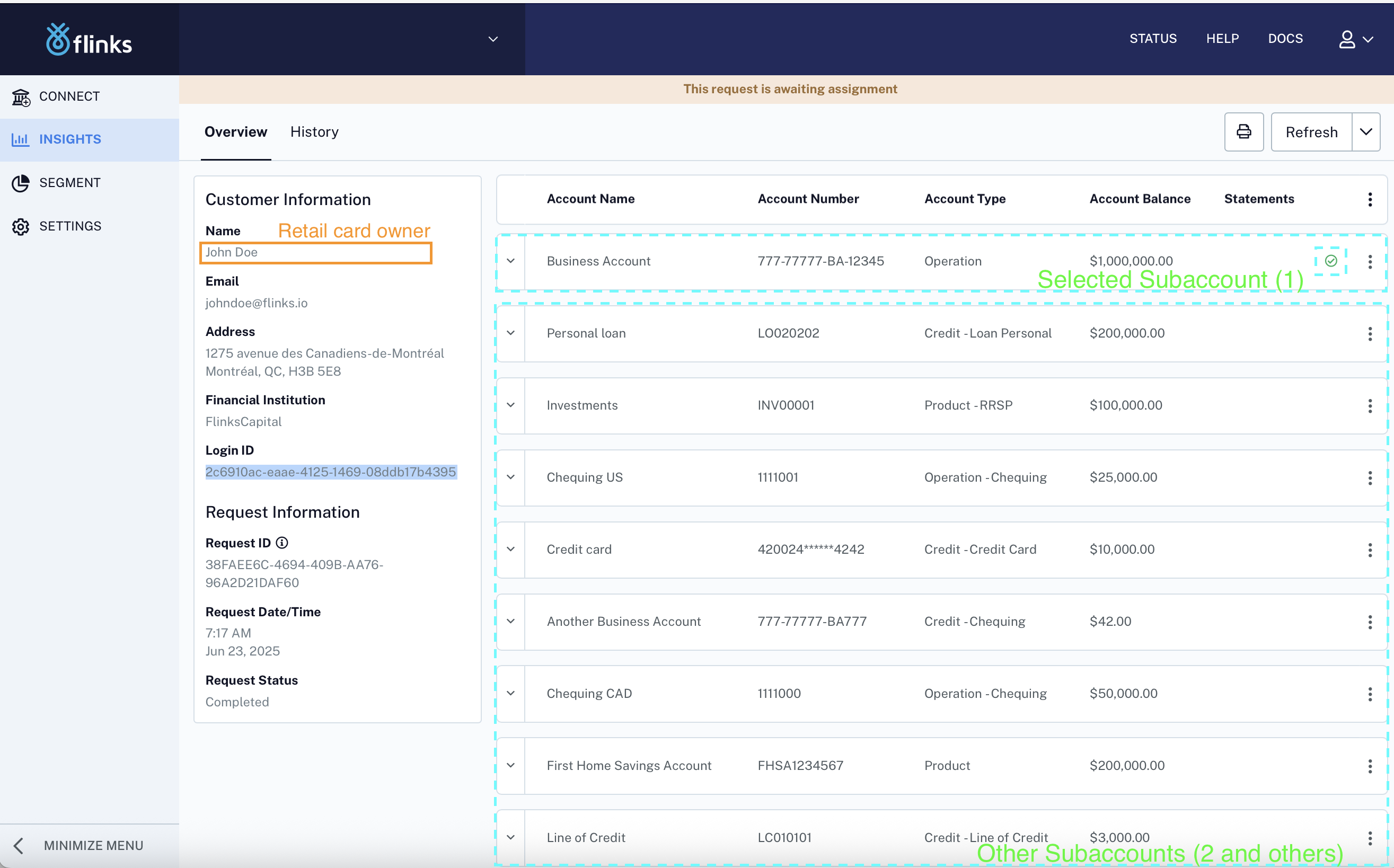
Task: Open the DOCS link
Action: pyautogui.click(x=1285, y=39)
